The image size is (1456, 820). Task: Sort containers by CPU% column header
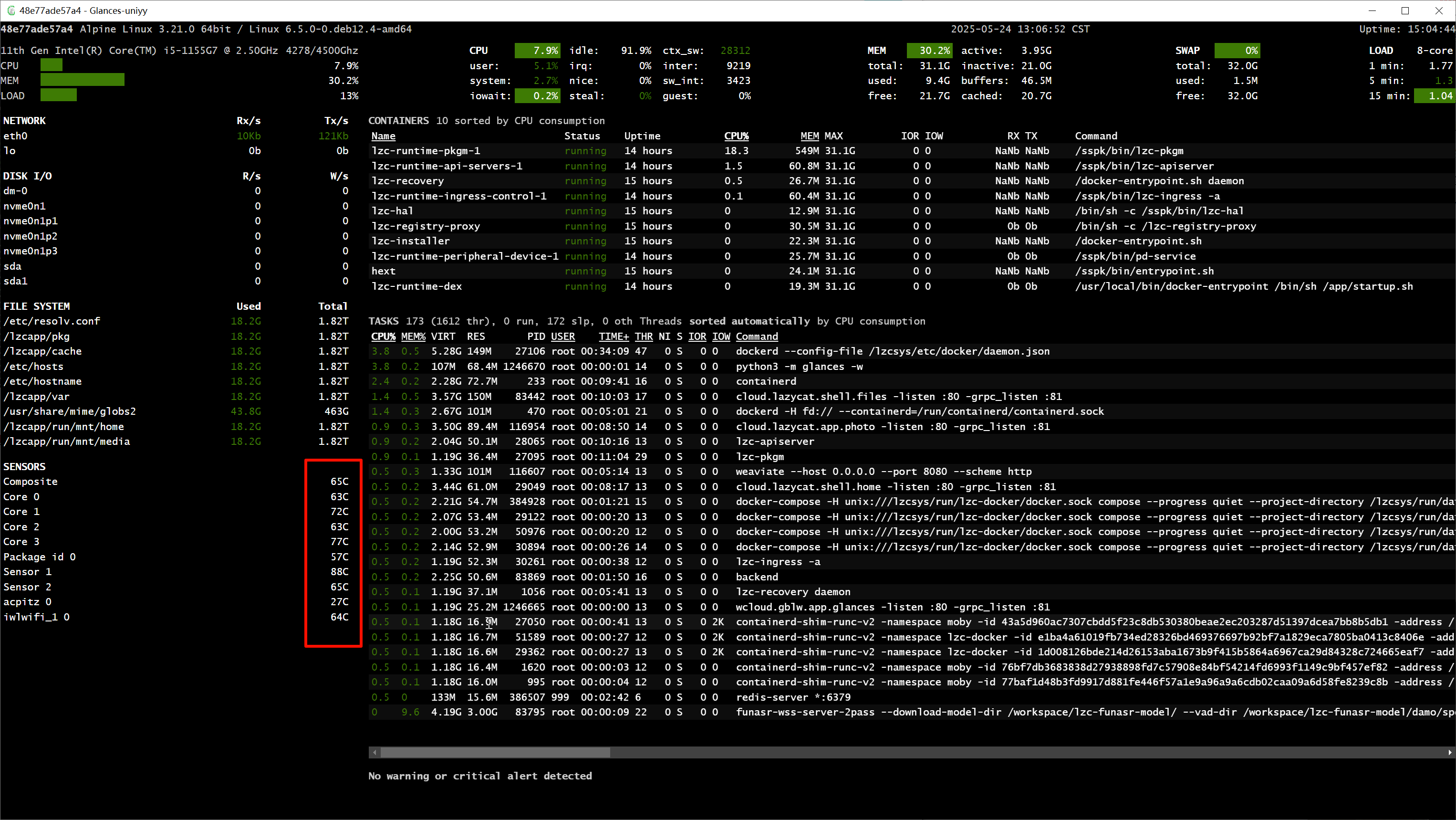[737, 136]
